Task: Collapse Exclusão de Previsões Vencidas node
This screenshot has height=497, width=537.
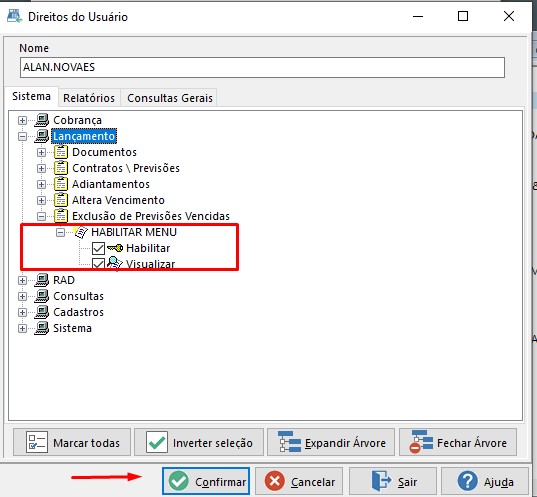Action: [41, 216]
